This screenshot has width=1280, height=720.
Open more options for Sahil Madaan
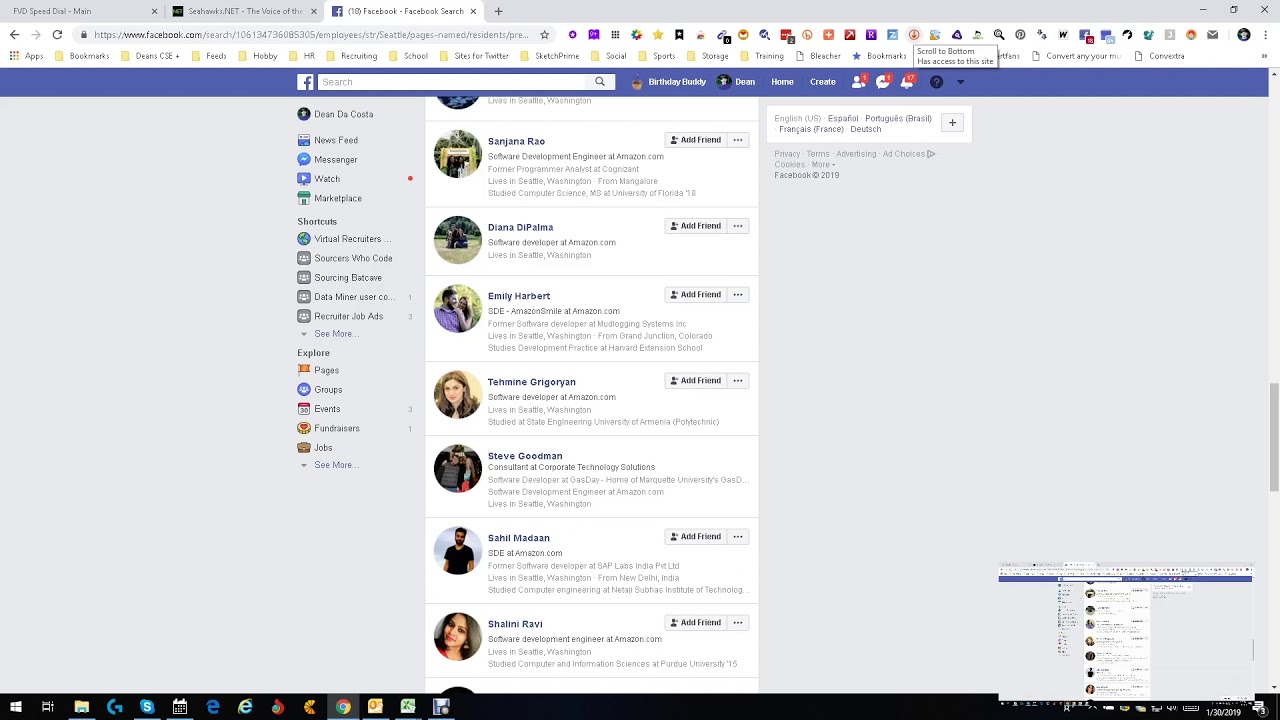(738, 537)
